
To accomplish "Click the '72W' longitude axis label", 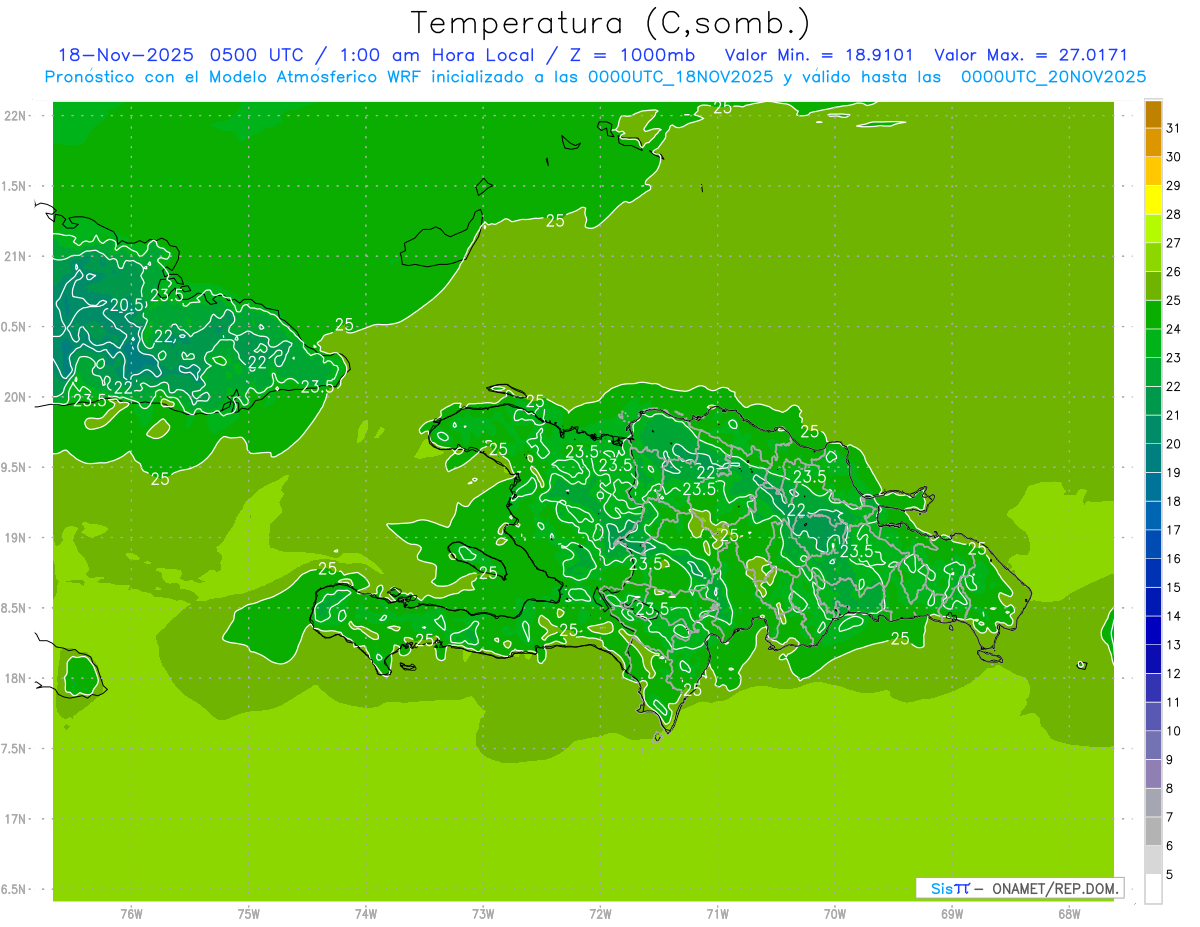I will click(600, 913).
